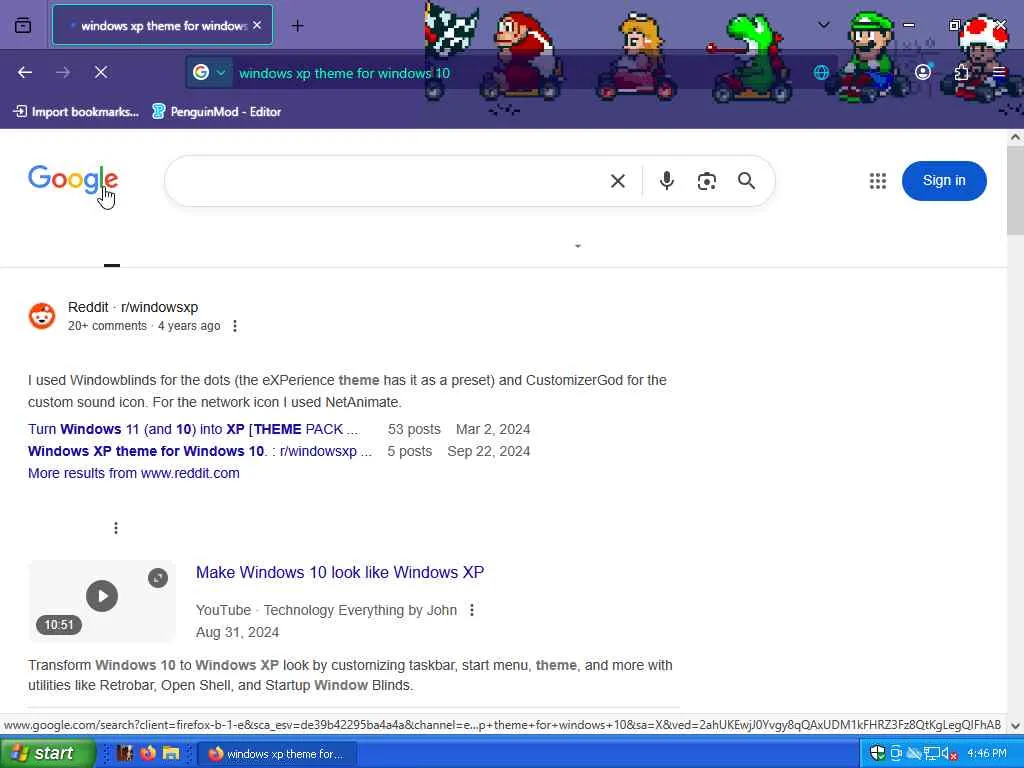Open Turn Windows 11 into XP link
The image size is (1024, 768).
coord(193,429)
